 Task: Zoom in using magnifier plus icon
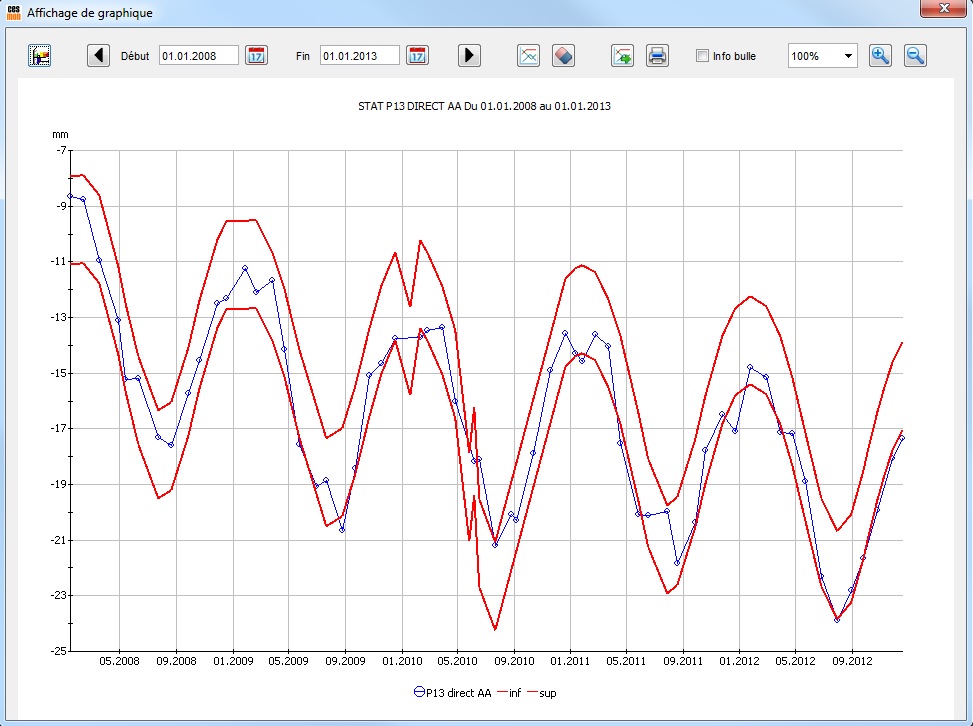point(880,56)
